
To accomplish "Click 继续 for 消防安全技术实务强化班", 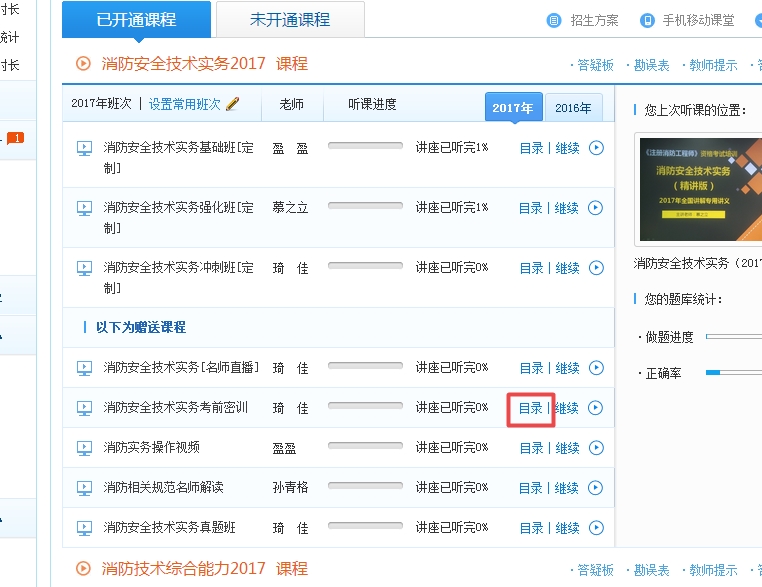I will tap(567, 208).
